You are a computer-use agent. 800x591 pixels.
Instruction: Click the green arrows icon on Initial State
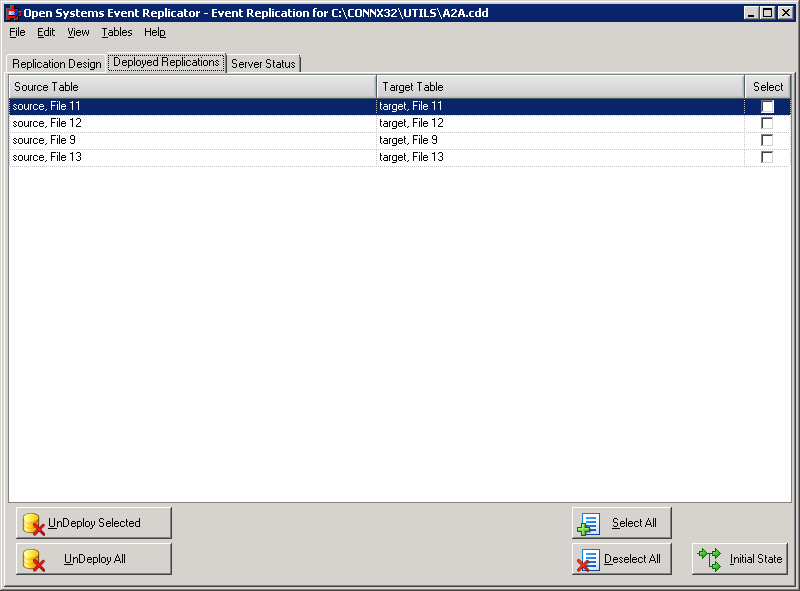(x=707, y=559)
